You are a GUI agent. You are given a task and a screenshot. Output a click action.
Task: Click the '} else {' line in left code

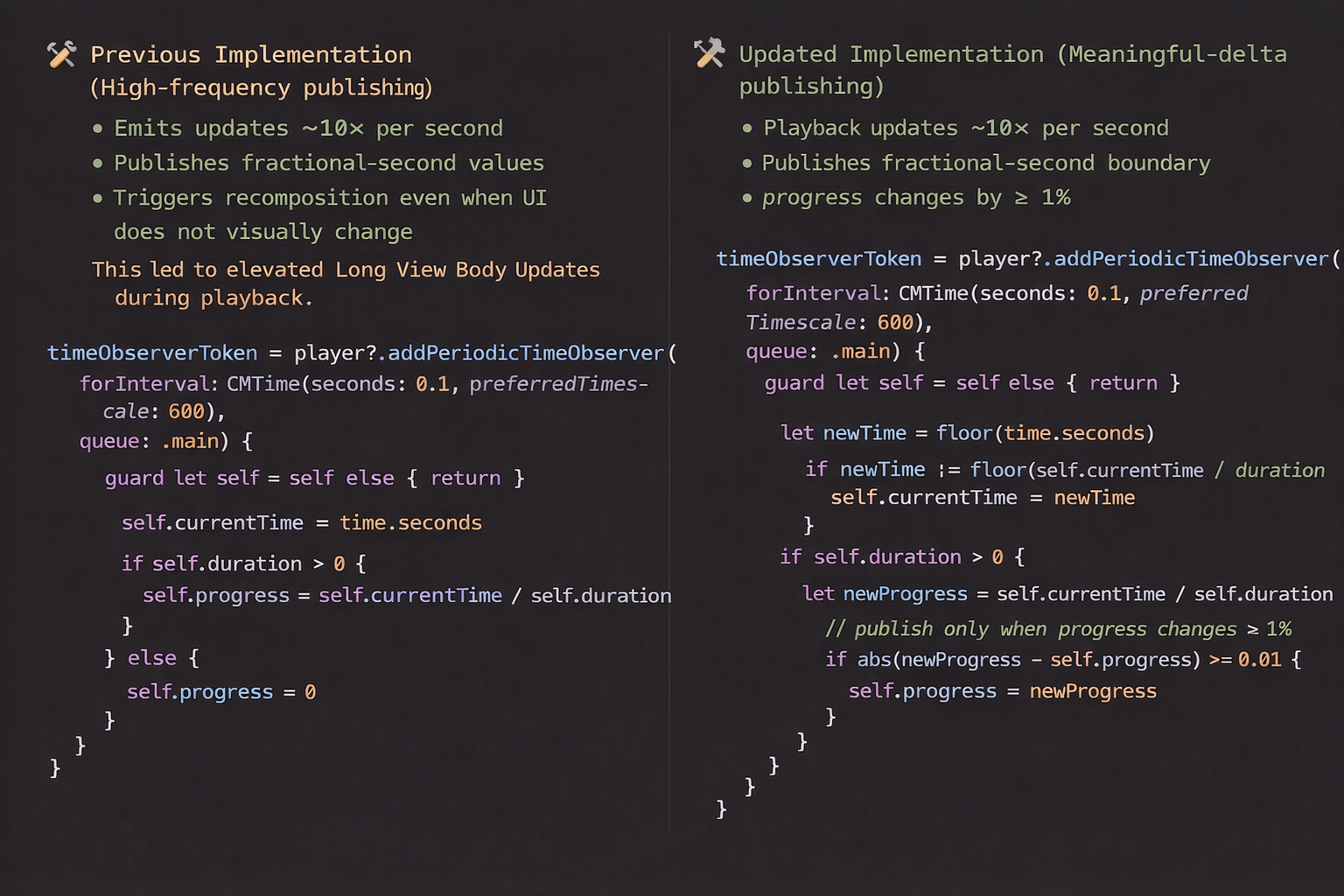click(x=152, y=658)
